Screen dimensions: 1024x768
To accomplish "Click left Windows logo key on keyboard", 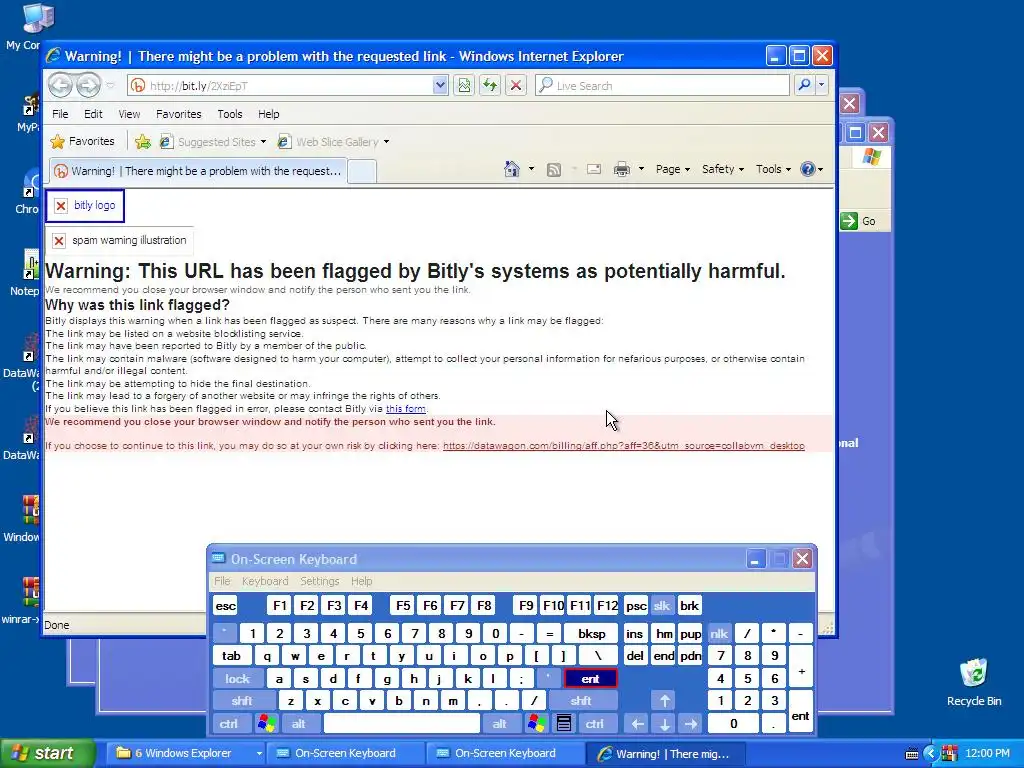I will pyautogui.click(x=266, y=724).
